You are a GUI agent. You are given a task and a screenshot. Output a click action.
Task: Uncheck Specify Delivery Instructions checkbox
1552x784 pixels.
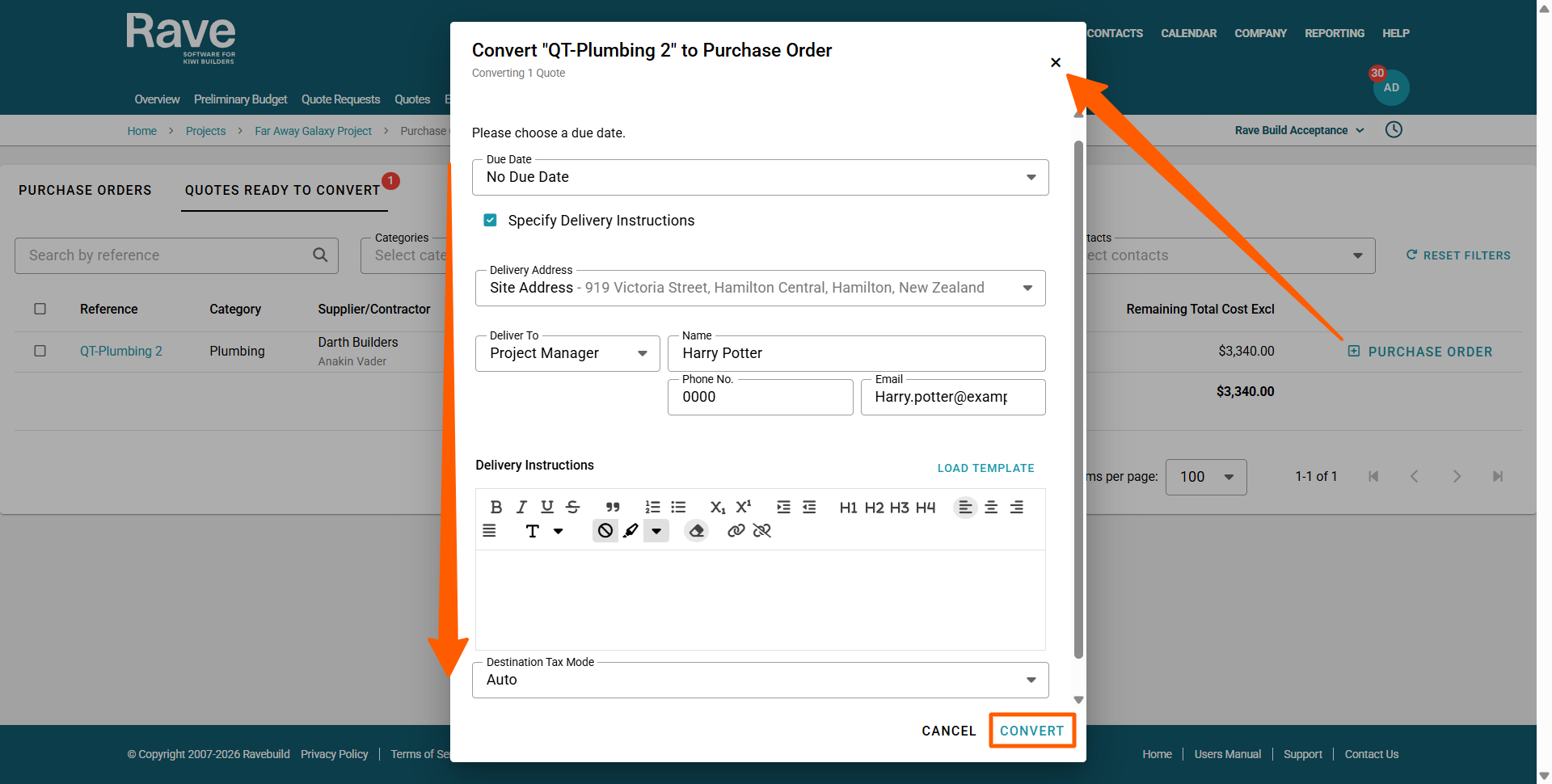[490, 220]
